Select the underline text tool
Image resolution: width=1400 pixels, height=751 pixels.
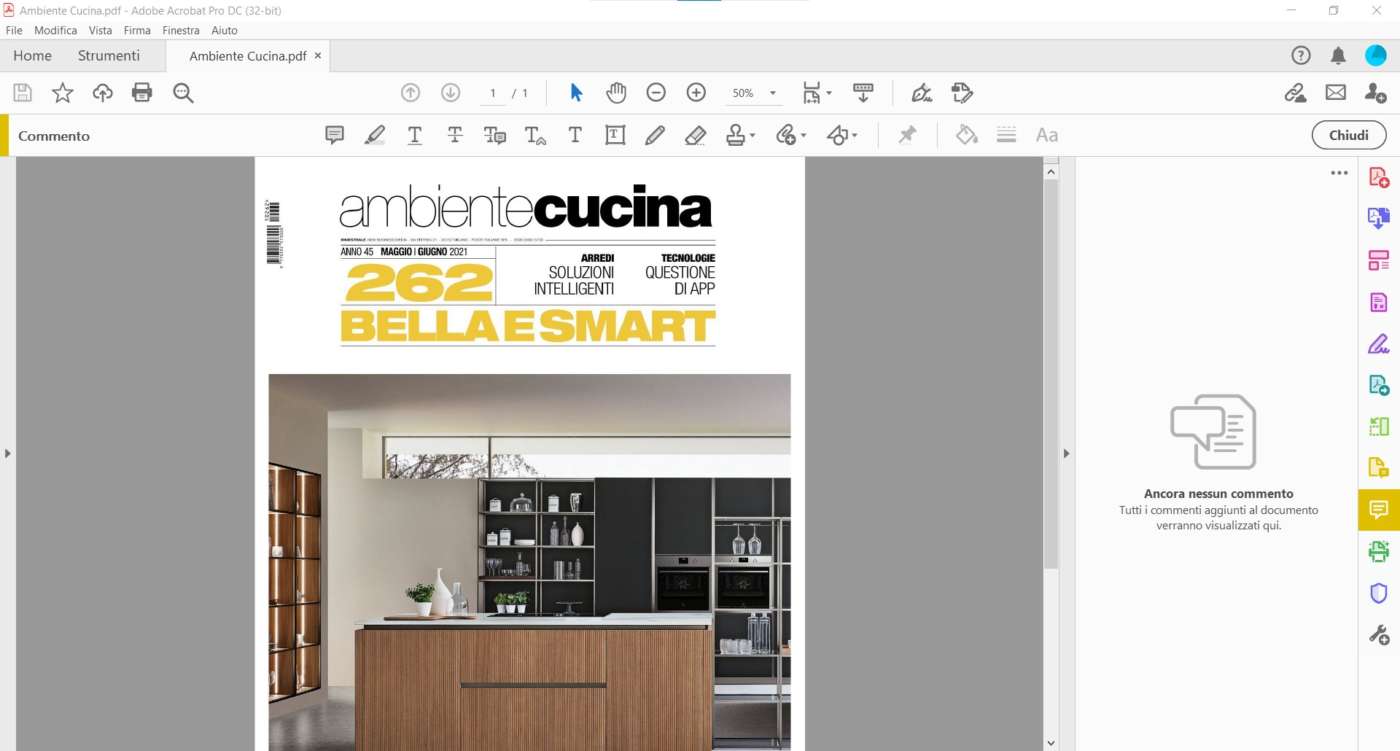(x=415, y=135)
